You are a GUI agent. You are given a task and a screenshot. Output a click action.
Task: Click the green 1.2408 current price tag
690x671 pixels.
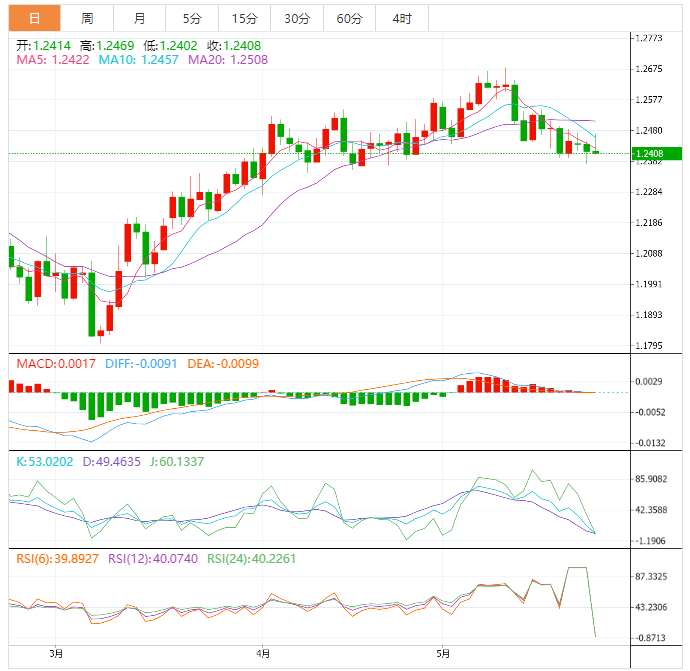coord(657,153)
